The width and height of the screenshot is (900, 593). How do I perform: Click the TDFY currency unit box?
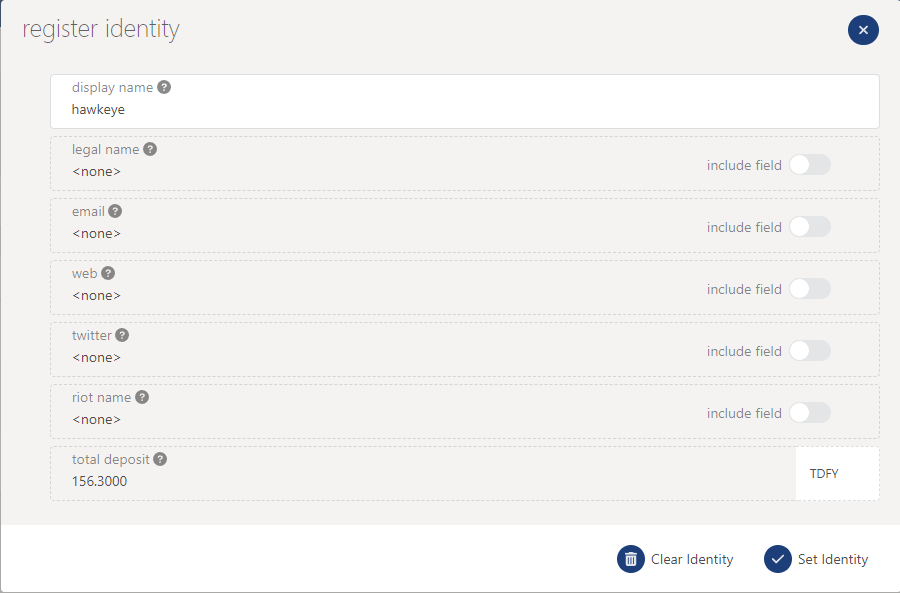837,474
